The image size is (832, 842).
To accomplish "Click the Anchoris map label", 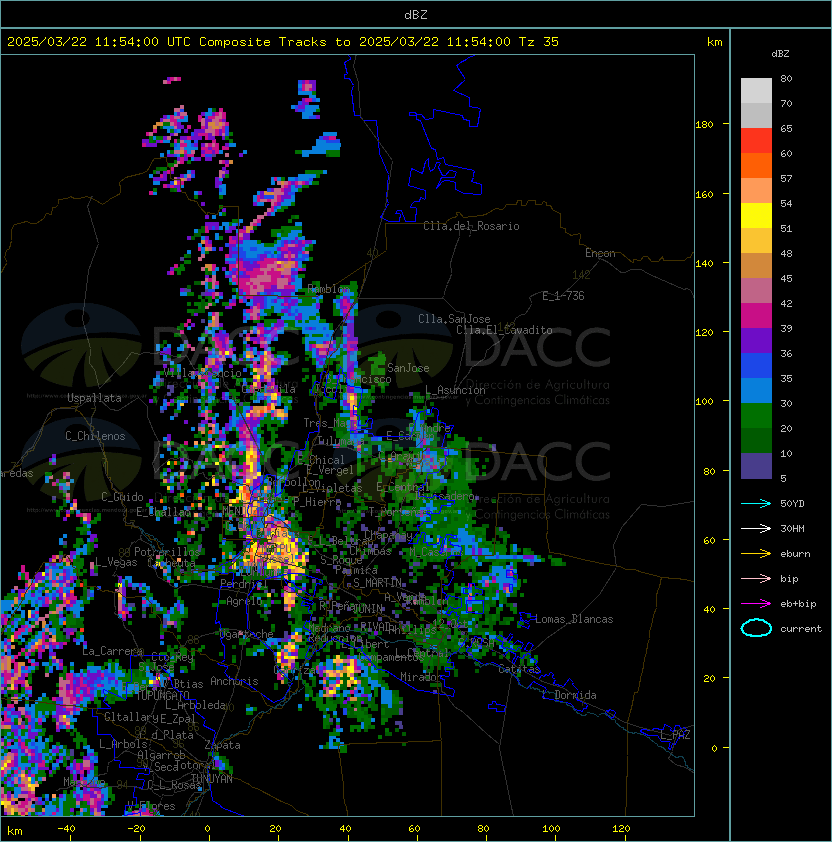I will click(x=234, y=681).
